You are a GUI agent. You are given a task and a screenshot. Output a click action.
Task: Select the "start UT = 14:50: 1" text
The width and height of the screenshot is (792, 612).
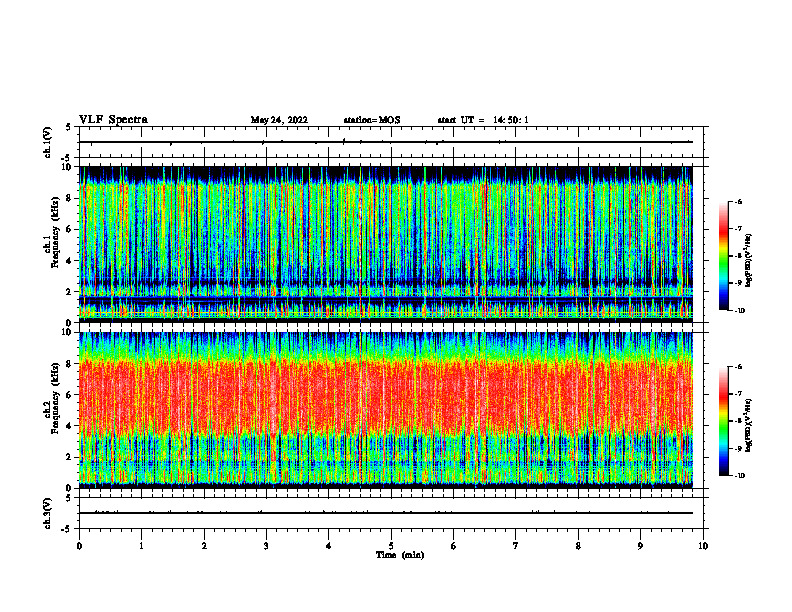coord(483,120)
